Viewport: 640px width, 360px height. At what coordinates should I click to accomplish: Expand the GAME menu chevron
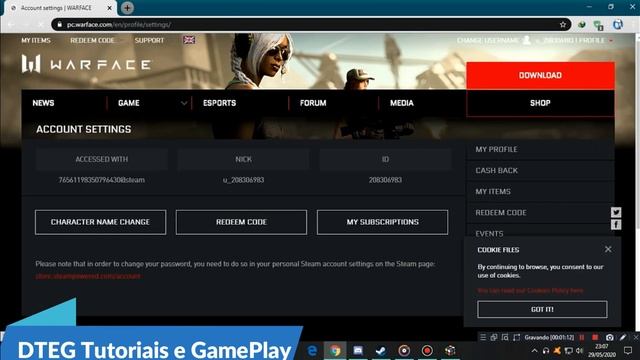(184, 103)
